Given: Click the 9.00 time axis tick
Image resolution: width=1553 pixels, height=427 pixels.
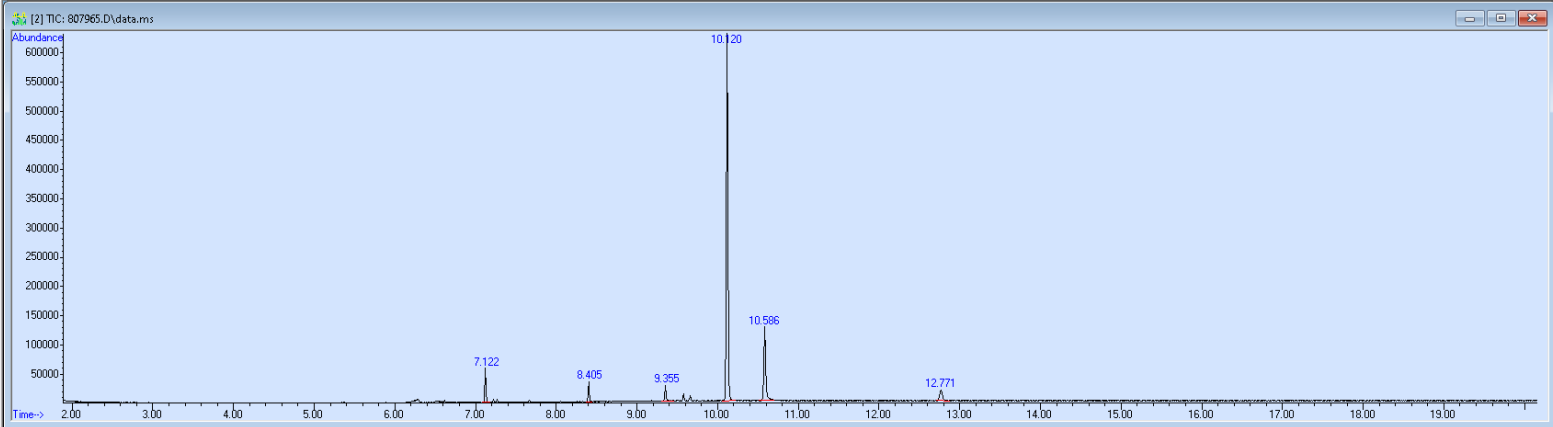Looking at the screenshot, I should (x=636, y=413).
